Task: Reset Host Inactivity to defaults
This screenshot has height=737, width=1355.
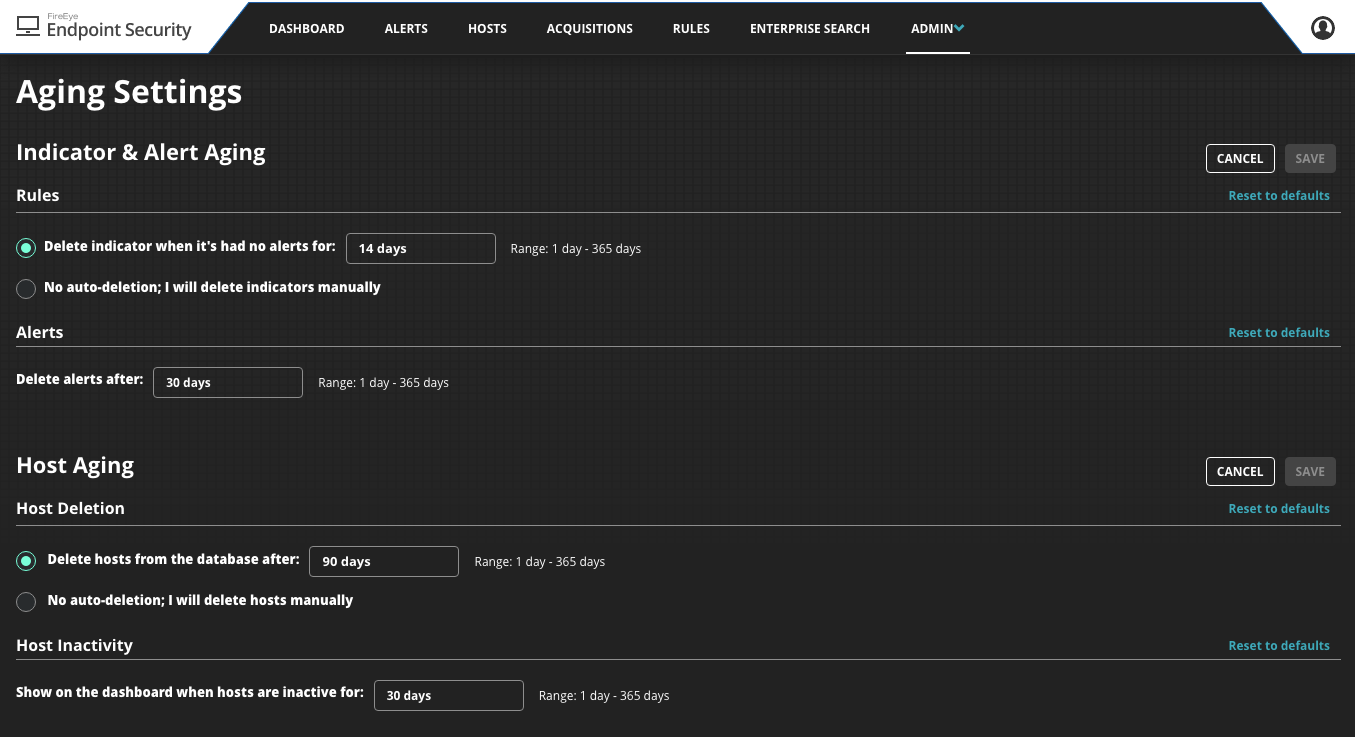Action: (1279, 645)
